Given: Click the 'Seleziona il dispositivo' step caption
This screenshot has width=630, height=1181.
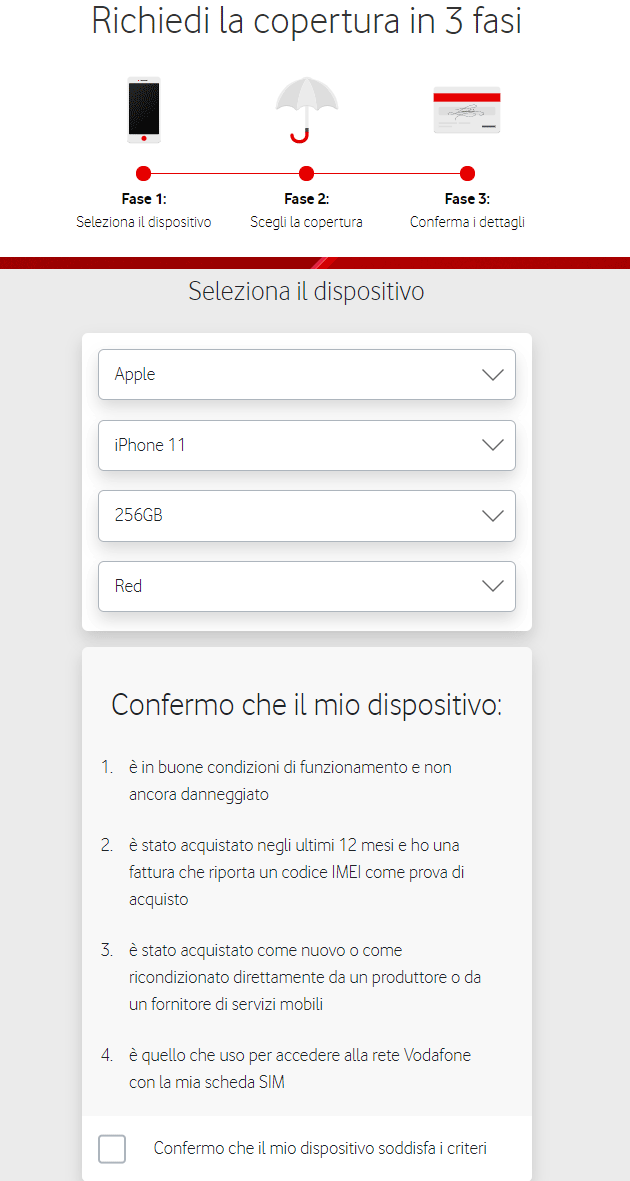Looking at the screenshot, I should 143,222.
